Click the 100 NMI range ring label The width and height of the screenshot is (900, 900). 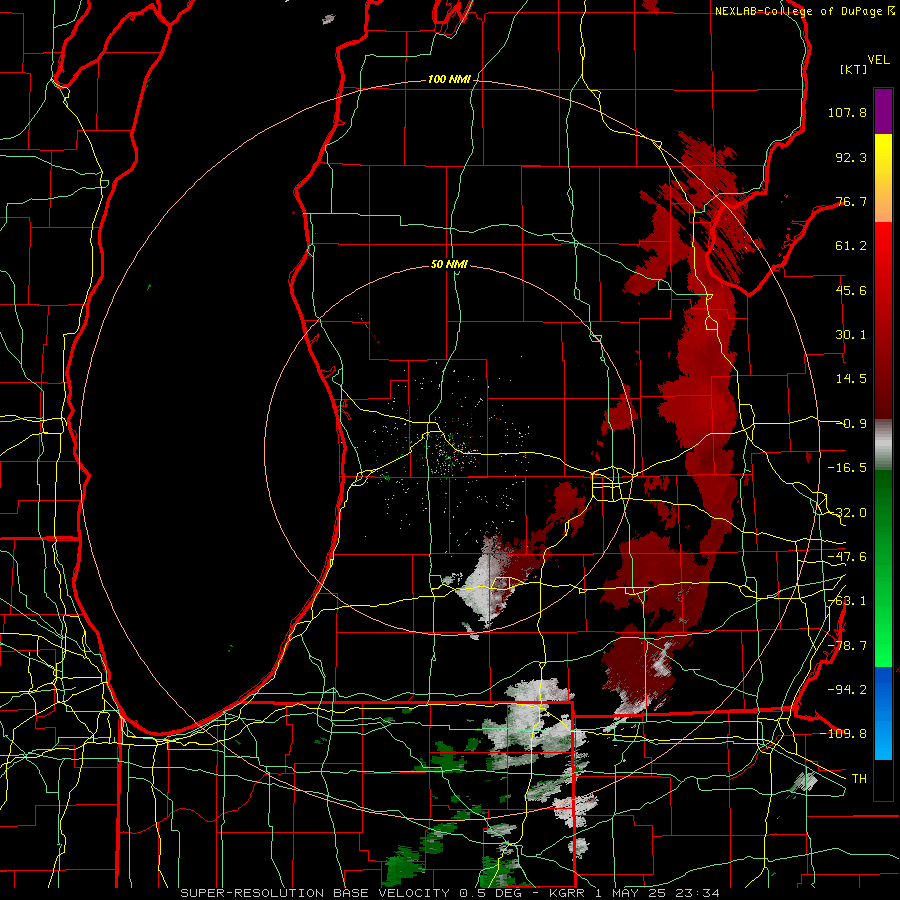[x=449, y=79]
